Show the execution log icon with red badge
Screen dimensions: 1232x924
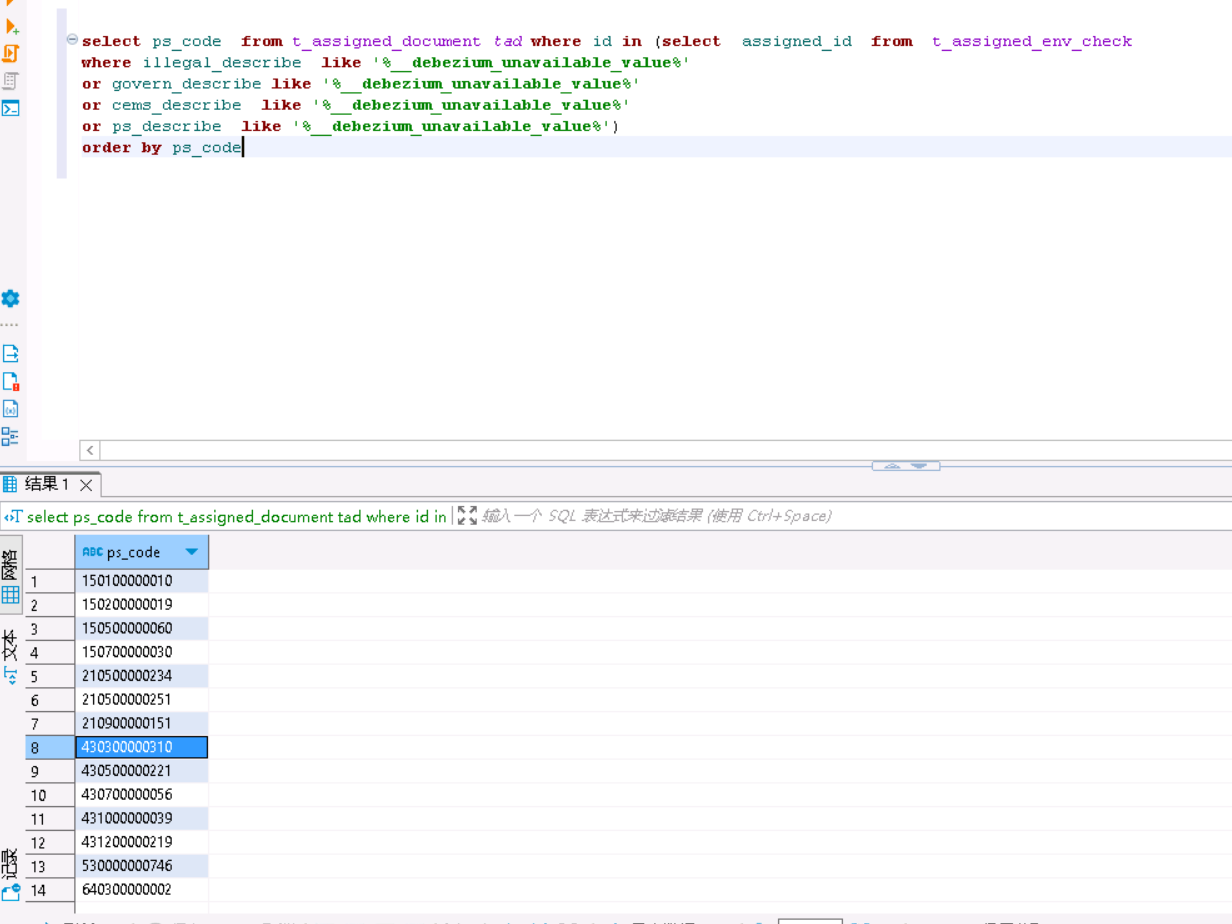[x=11, y=381]
